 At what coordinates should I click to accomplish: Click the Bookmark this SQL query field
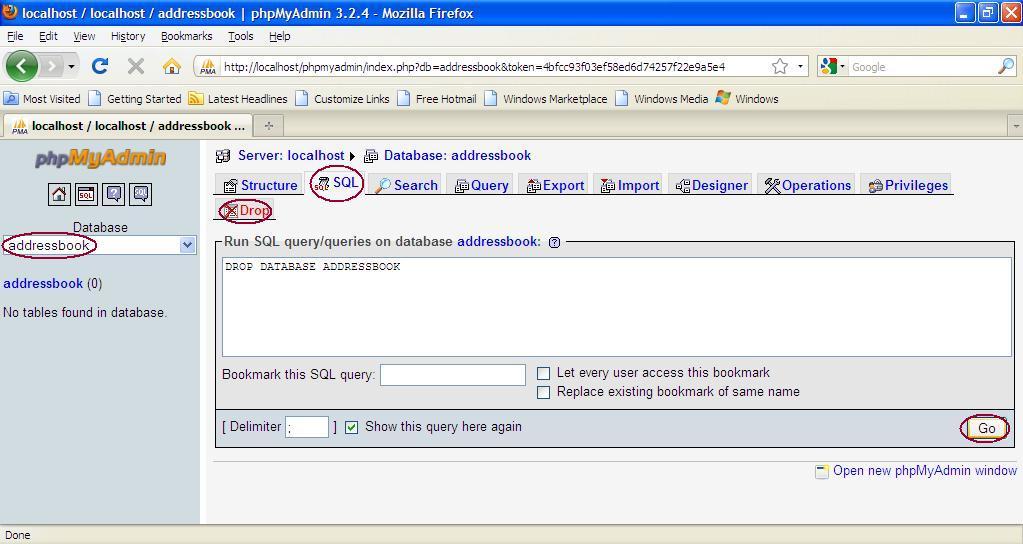[x=453, y=375]
